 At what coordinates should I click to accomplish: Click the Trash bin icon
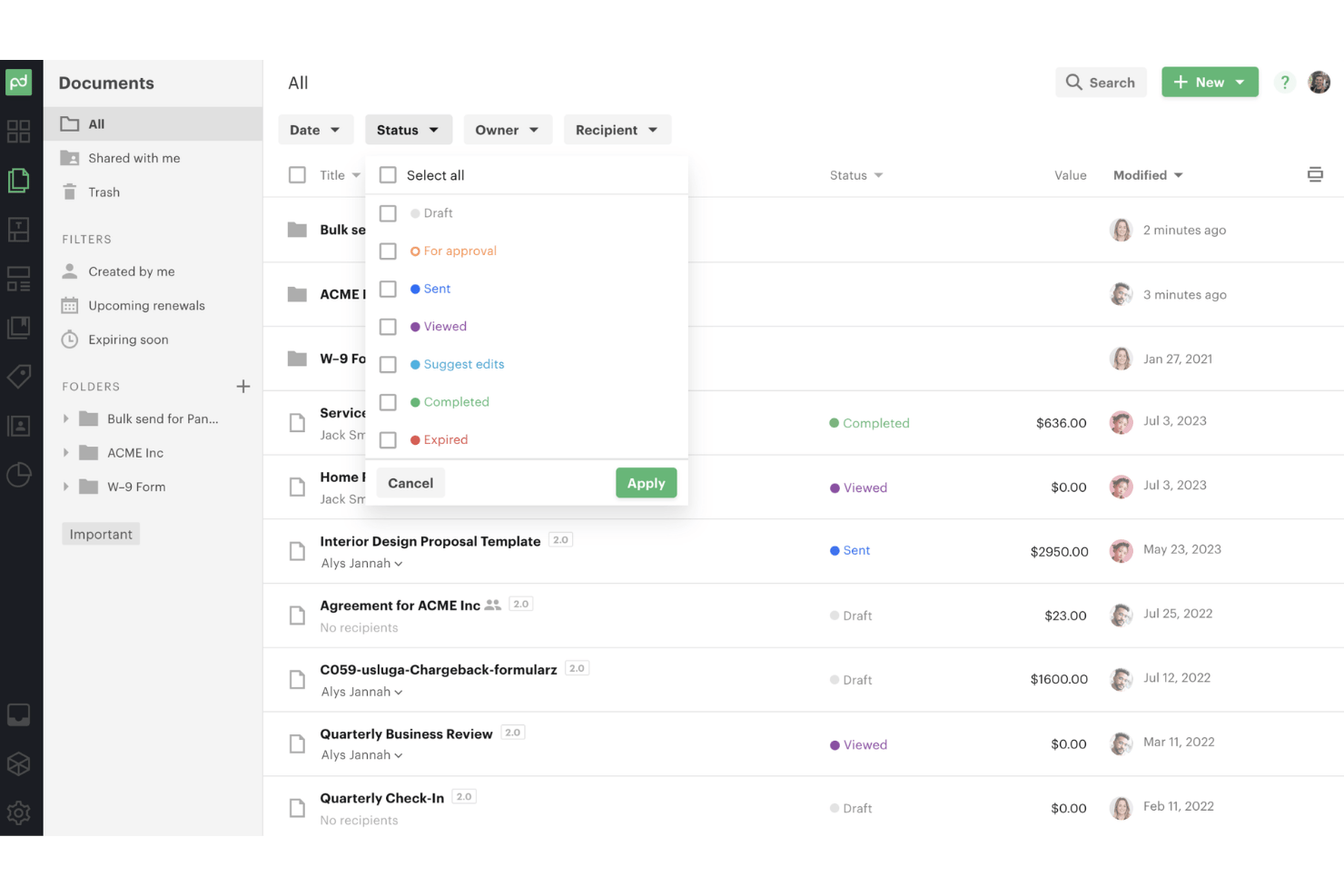point(70,192)
